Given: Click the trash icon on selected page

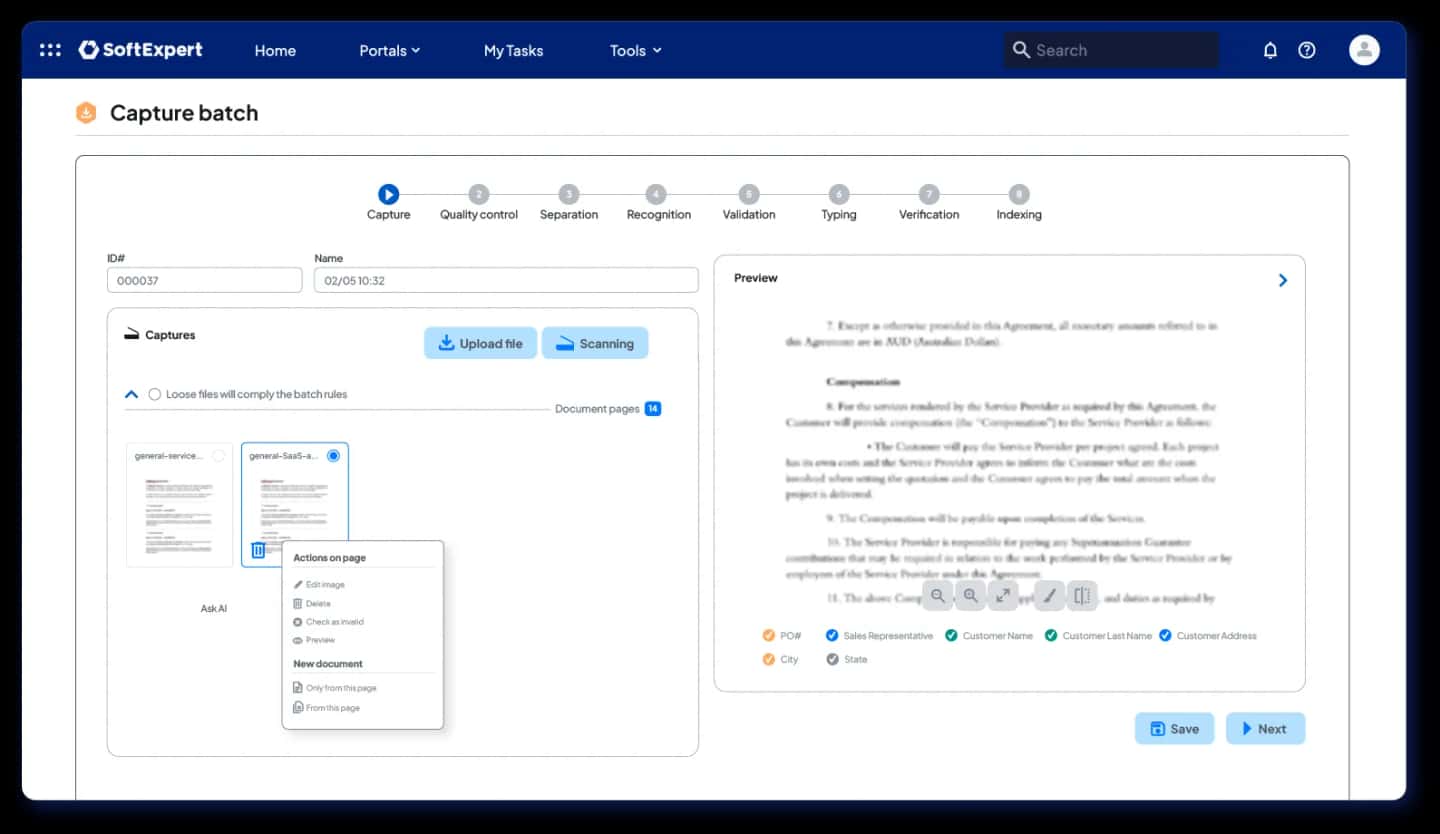Looking at the screenshot, I should click(258, 550).
